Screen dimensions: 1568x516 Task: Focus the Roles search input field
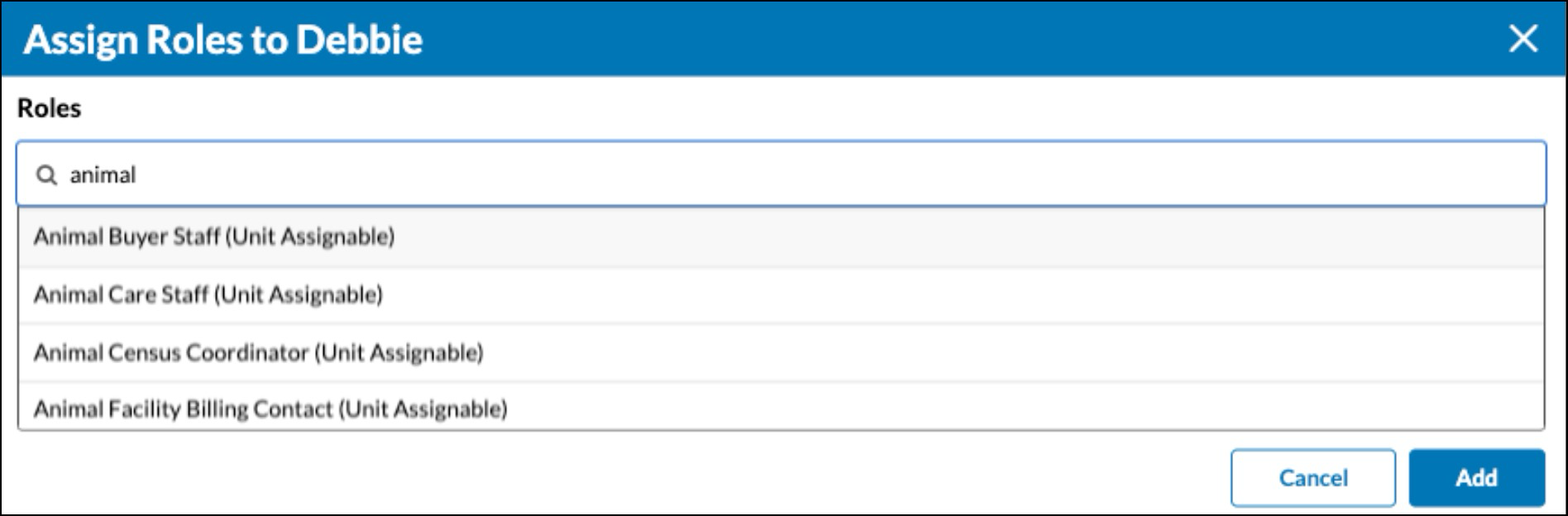[x=781, y=174]
